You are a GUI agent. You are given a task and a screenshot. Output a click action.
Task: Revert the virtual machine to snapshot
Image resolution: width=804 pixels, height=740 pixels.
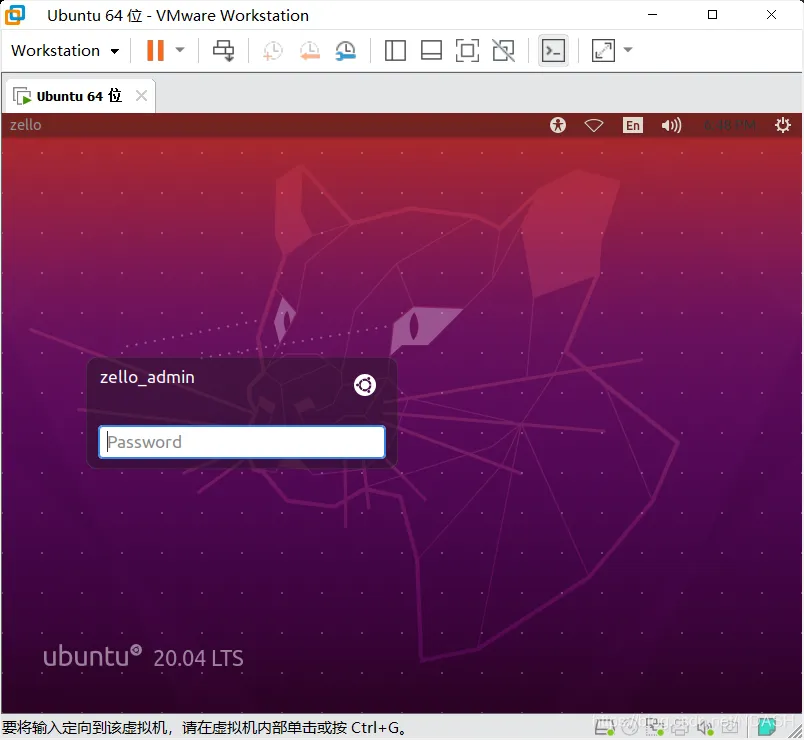tap(310, 50)
